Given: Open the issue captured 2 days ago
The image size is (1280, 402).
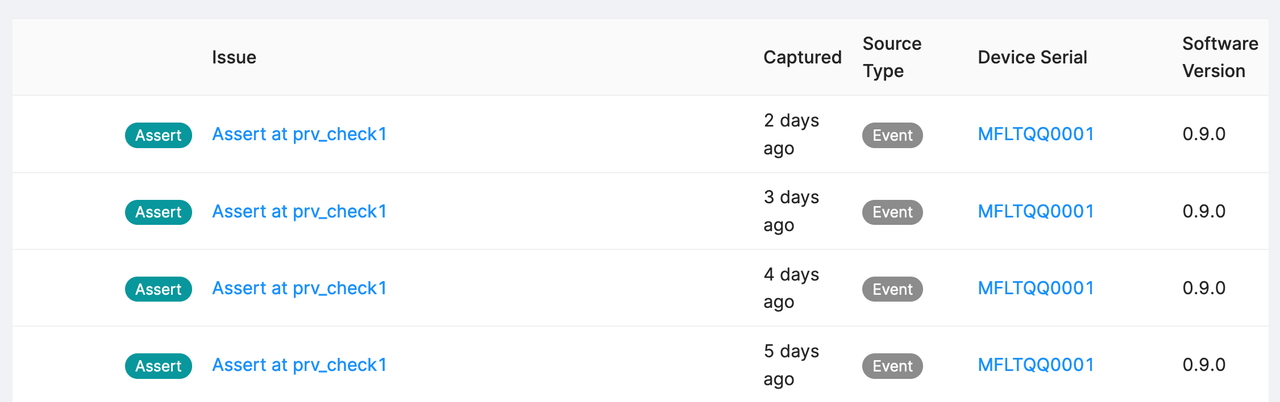Looking at the screenshot, I should (x=299, y=134).
